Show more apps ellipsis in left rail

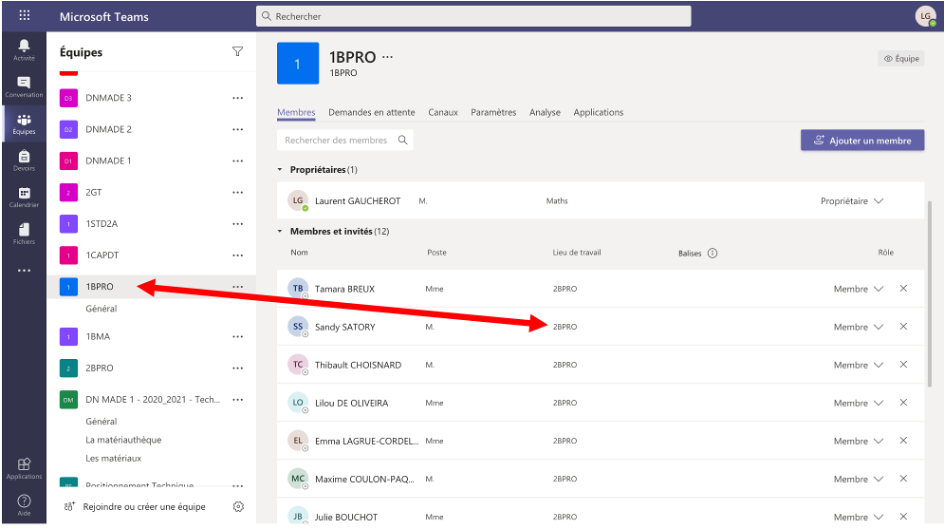[x=24, y=271]
